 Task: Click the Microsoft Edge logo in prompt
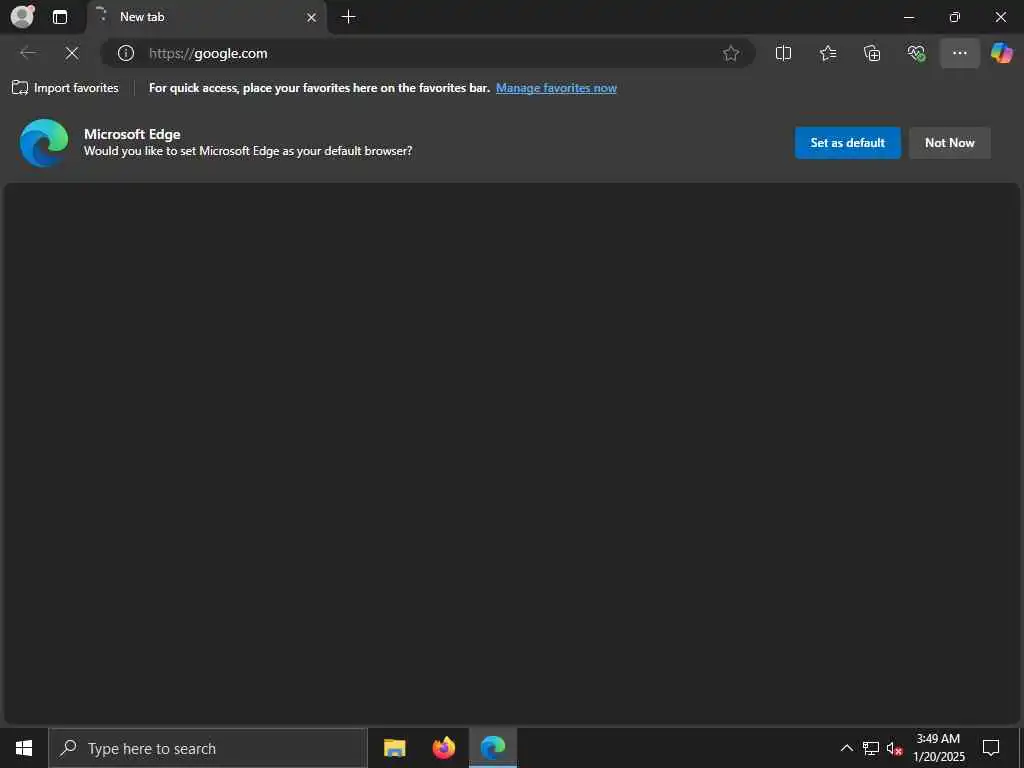(44, 142)
